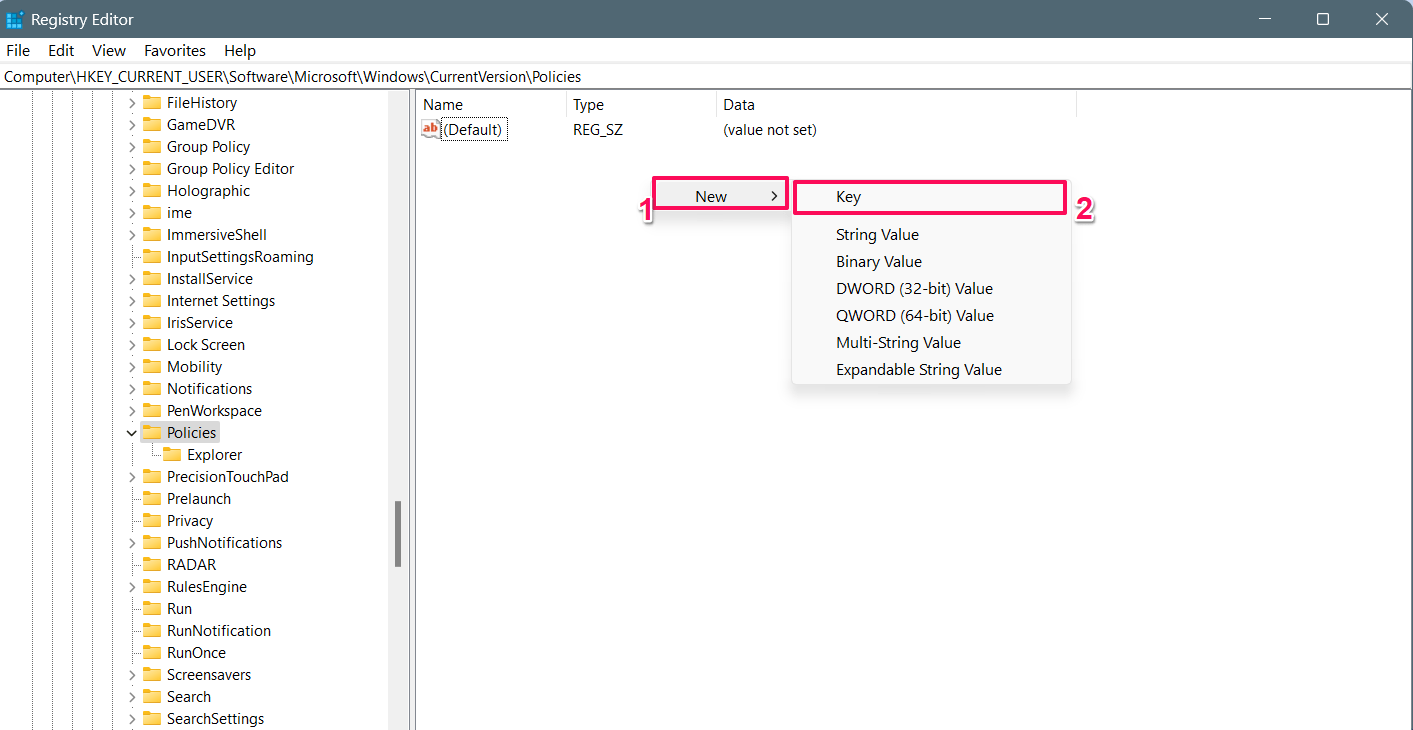Choose Multi-String Value
This screenshot has height=730, width=1413.
click(x=931, y=342)
